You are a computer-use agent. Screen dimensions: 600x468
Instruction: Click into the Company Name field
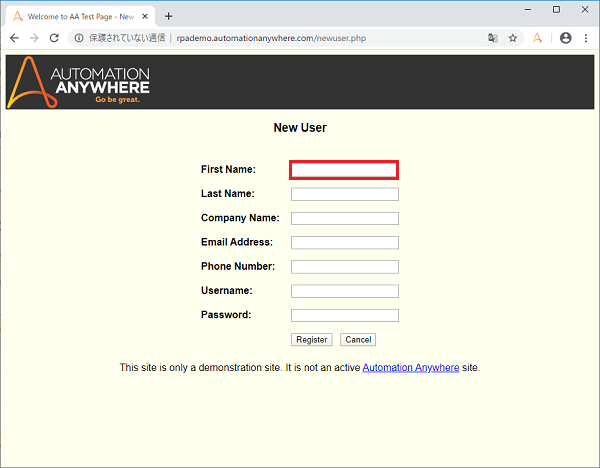[x=345, y=218]
